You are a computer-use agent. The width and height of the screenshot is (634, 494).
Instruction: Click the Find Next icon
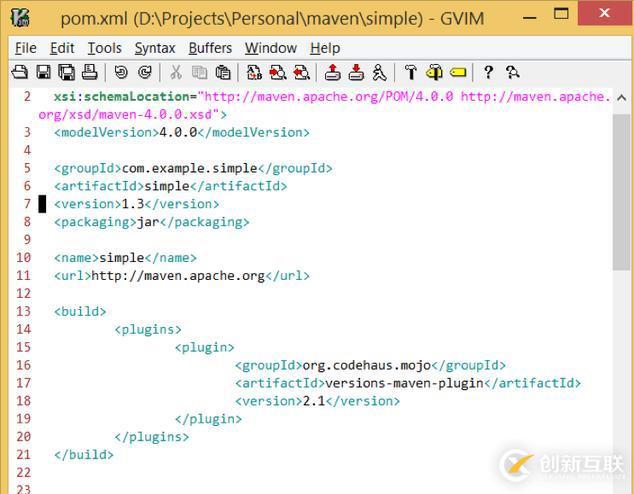(278, 72)
